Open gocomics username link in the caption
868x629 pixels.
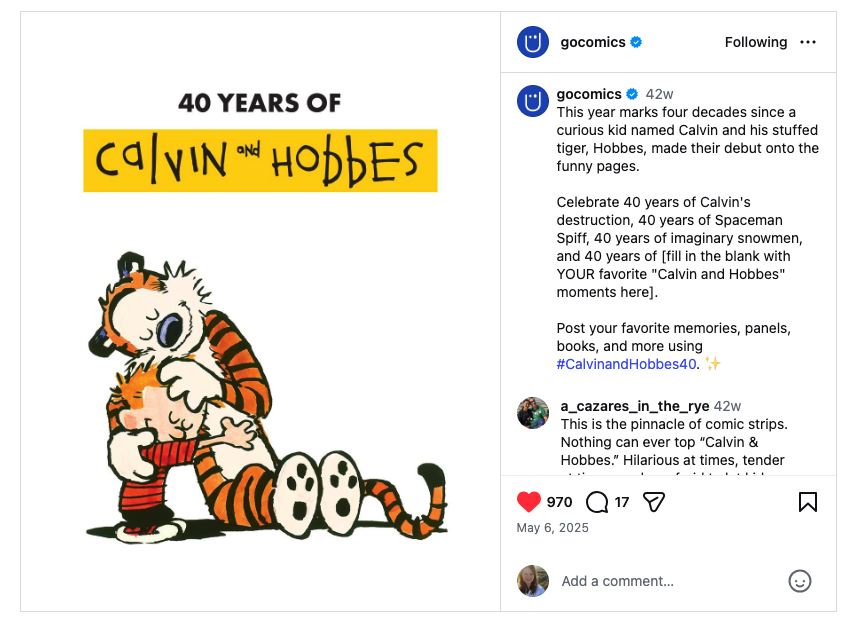pyautogui.click(x=590, y=93)
